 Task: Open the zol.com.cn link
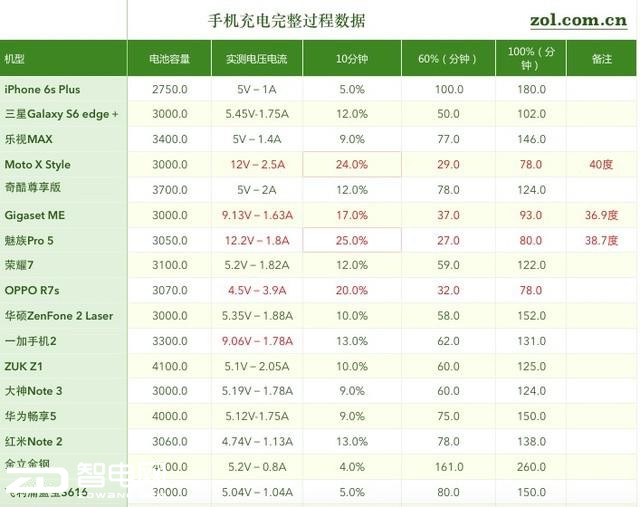coord(578,20)
